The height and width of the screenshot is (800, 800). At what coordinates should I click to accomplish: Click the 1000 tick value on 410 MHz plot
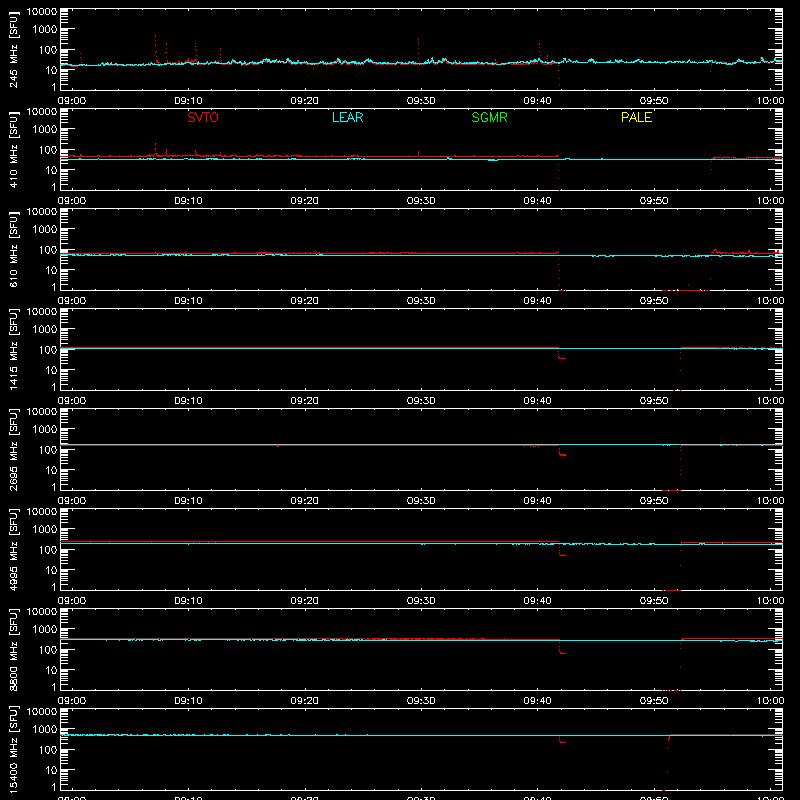pos(45,130)
